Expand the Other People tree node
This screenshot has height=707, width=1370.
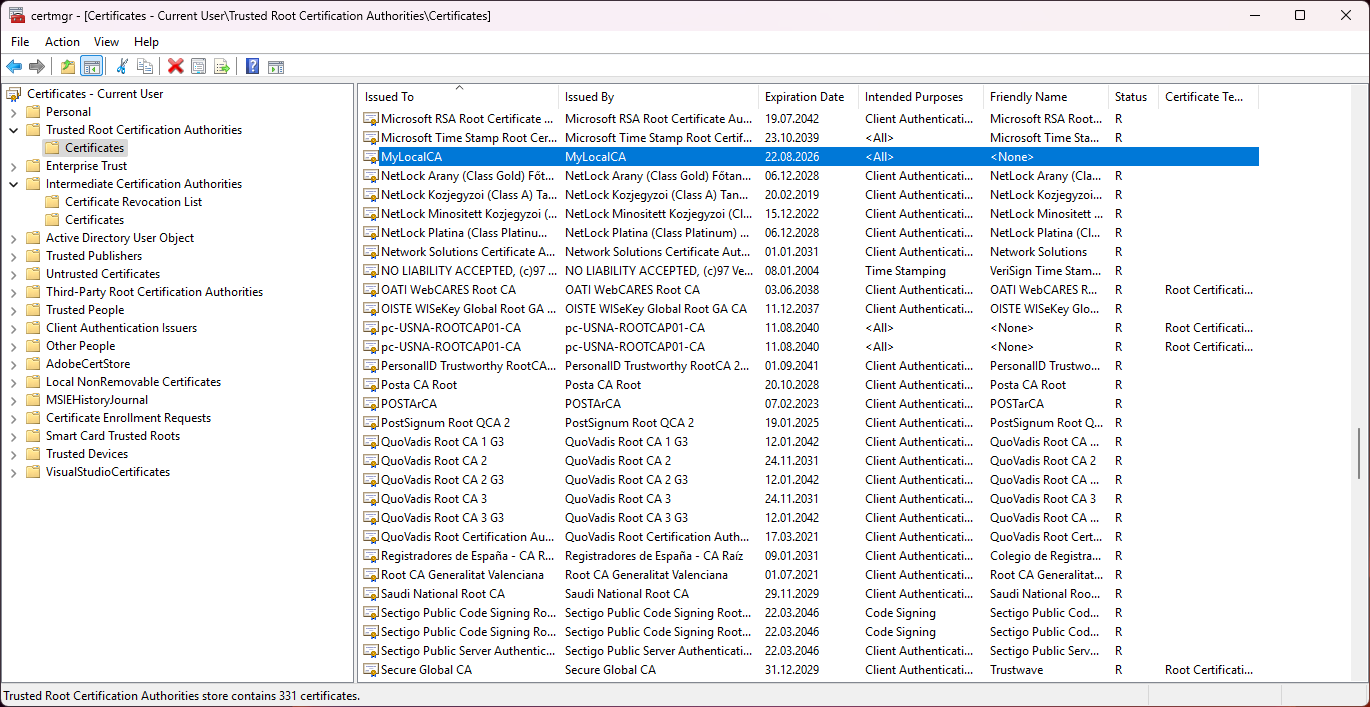[x=14, y=346]
